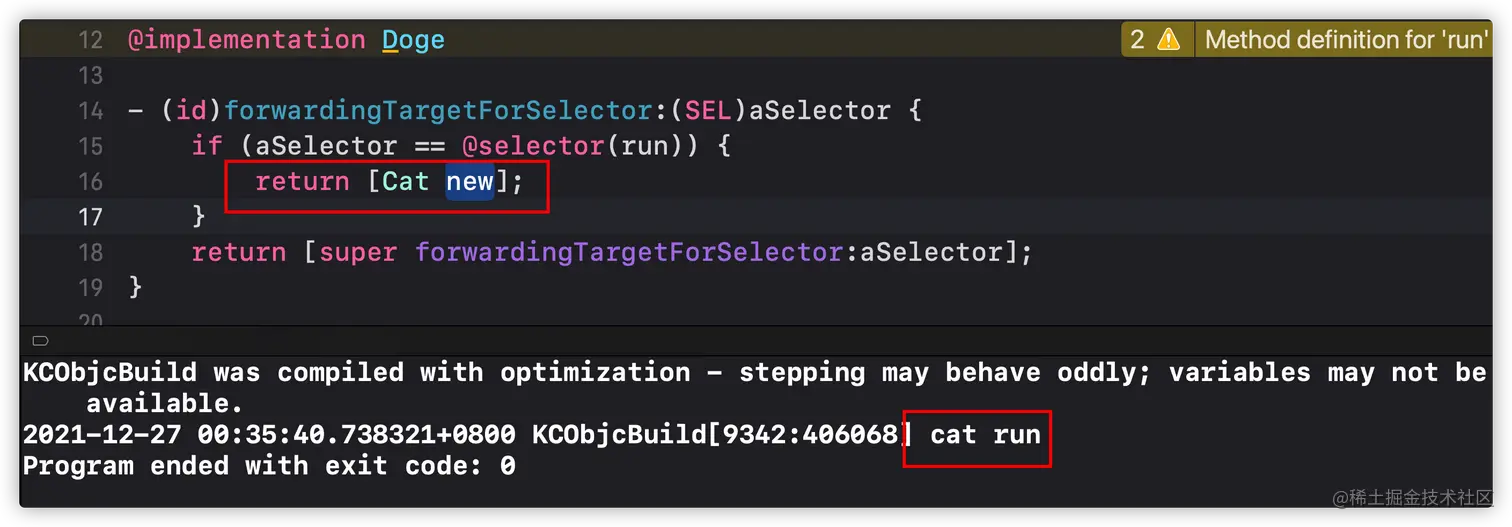Toggle breakpoints icon in debug bar
The image size is (1512, 527).
[x=39, y=341]
